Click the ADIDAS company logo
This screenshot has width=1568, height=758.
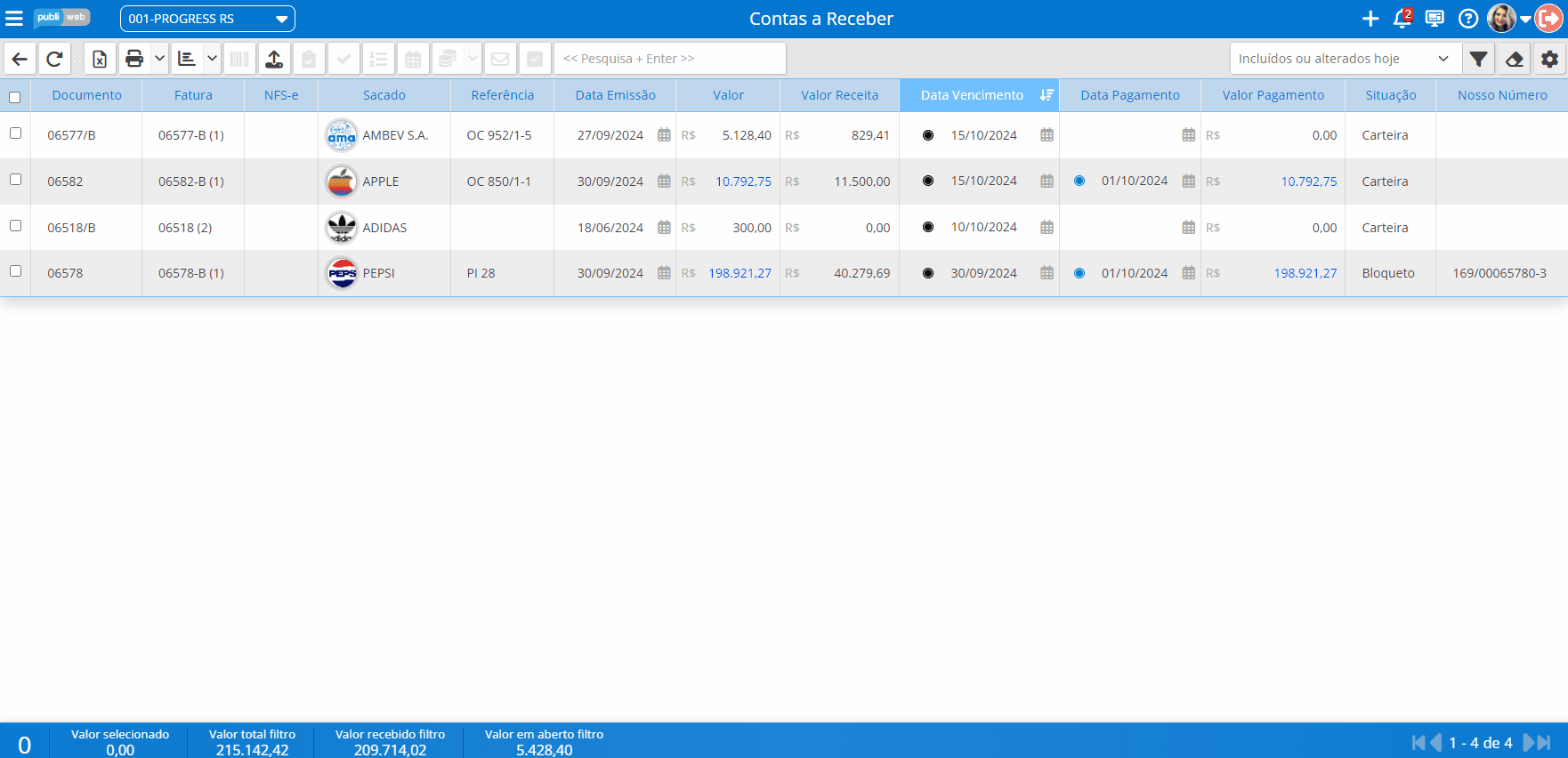click(x=342, y=228)
